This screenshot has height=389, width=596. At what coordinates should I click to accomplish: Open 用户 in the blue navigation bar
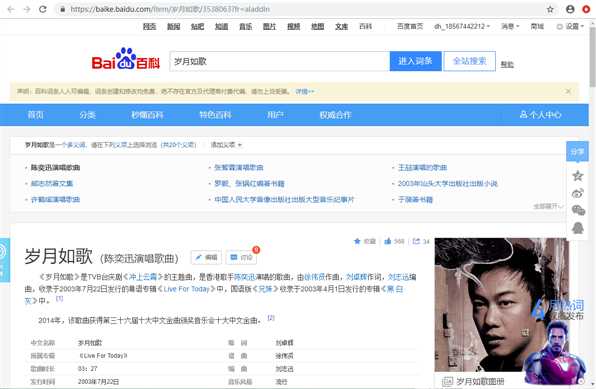coord(275,115)
